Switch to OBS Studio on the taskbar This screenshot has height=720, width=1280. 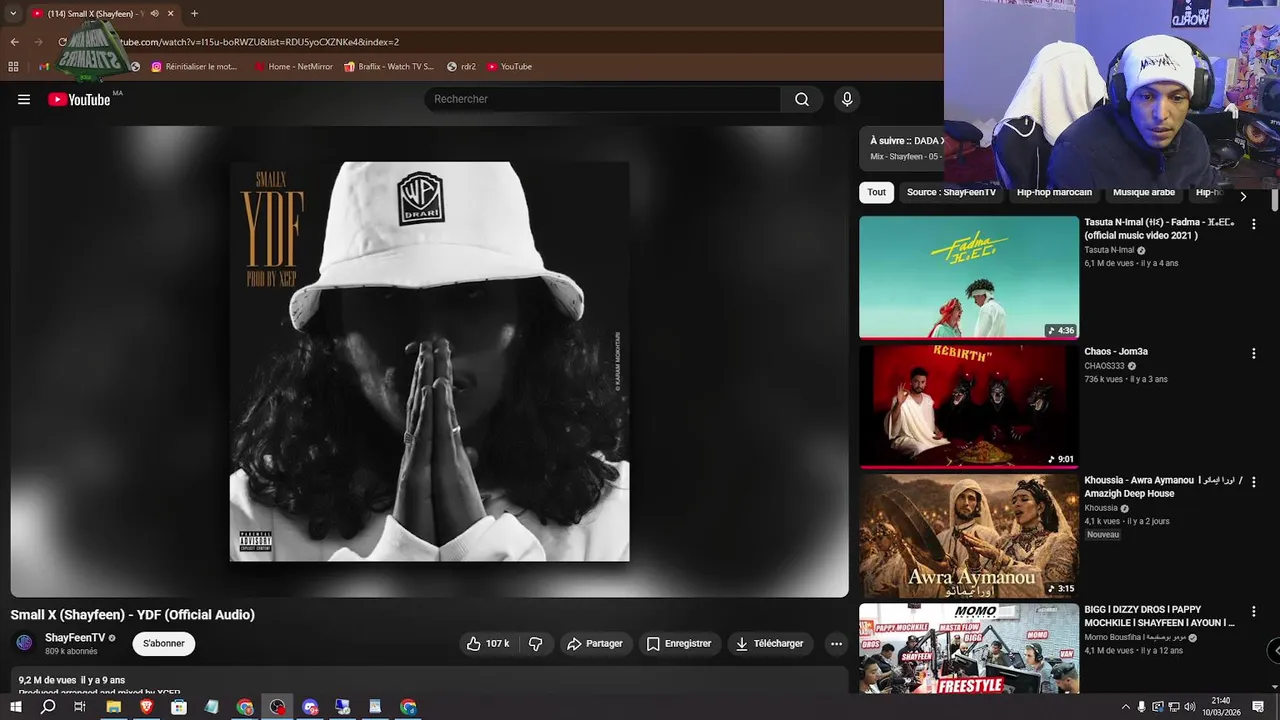click(x=277, y=707)
